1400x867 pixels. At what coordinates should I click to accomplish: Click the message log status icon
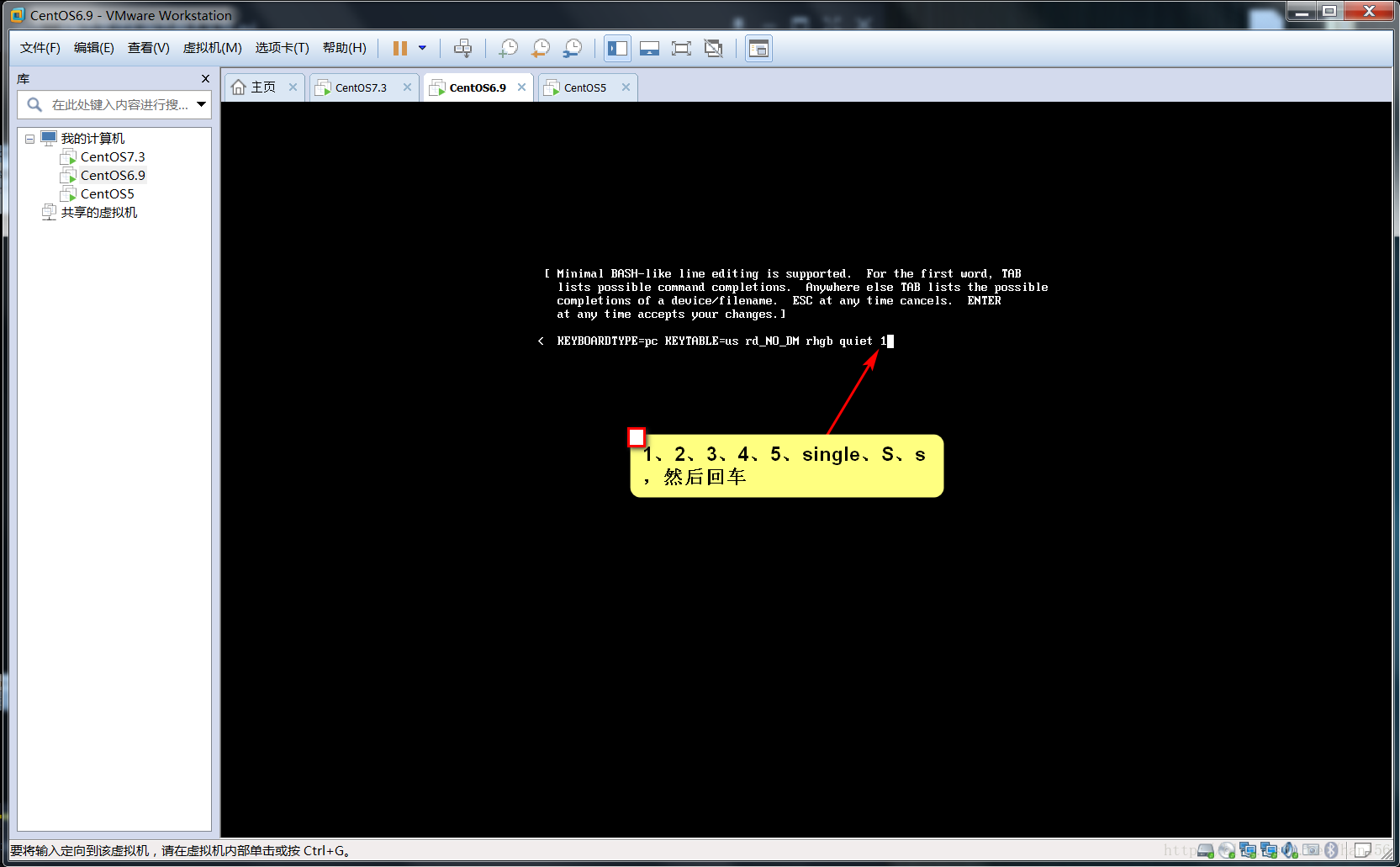tap(1362, 850)
